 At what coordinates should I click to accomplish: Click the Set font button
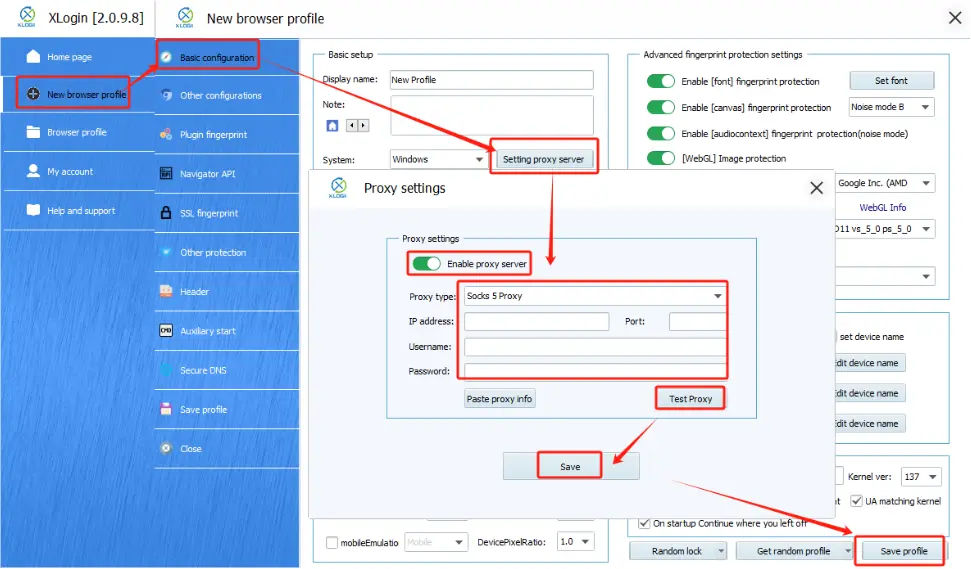(891, 81)
